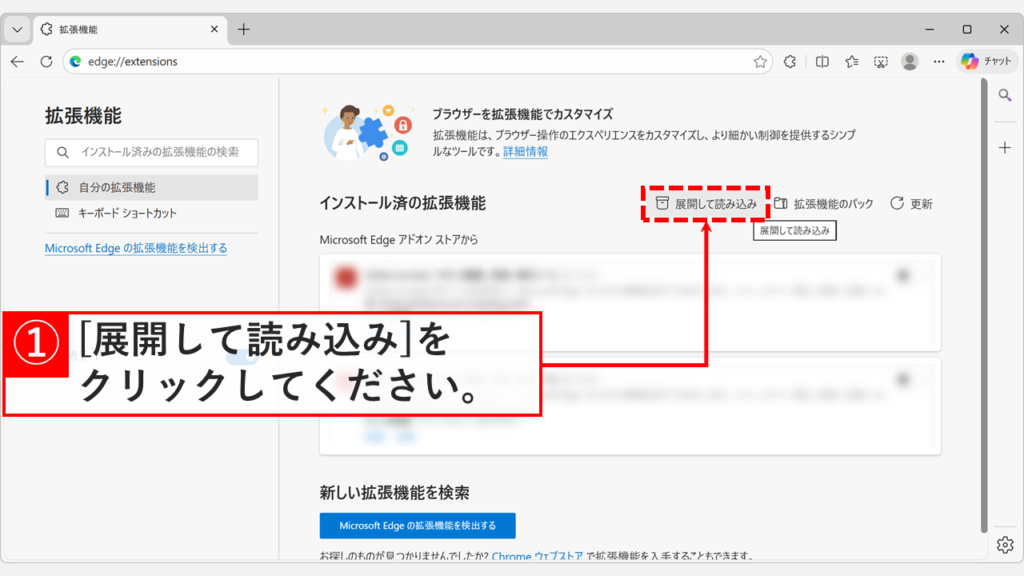1024x576 pixels.
Task: Select the 自分の拡張機能 menu item
Action: pyautogui.click(x=120, y=187)
